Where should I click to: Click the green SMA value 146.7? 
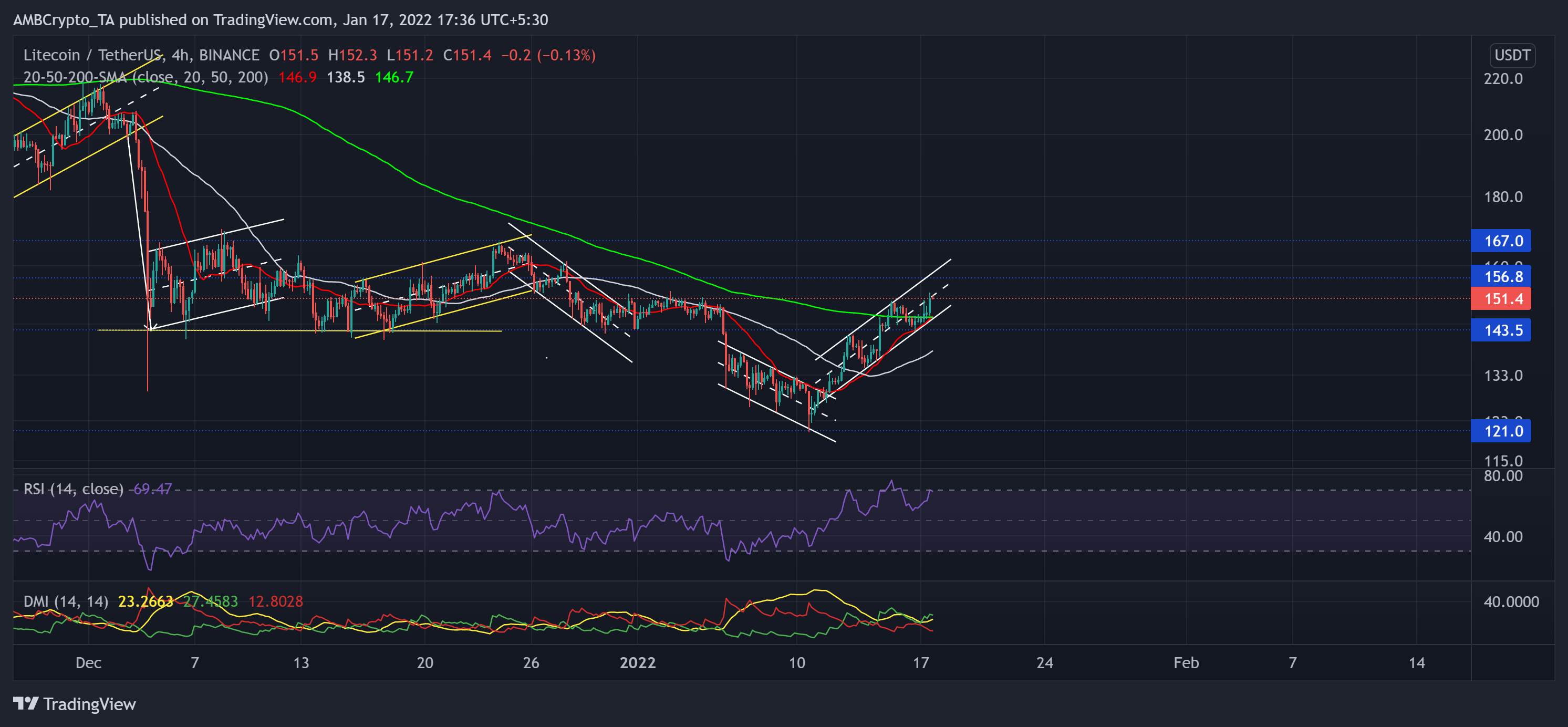point(394,77)
